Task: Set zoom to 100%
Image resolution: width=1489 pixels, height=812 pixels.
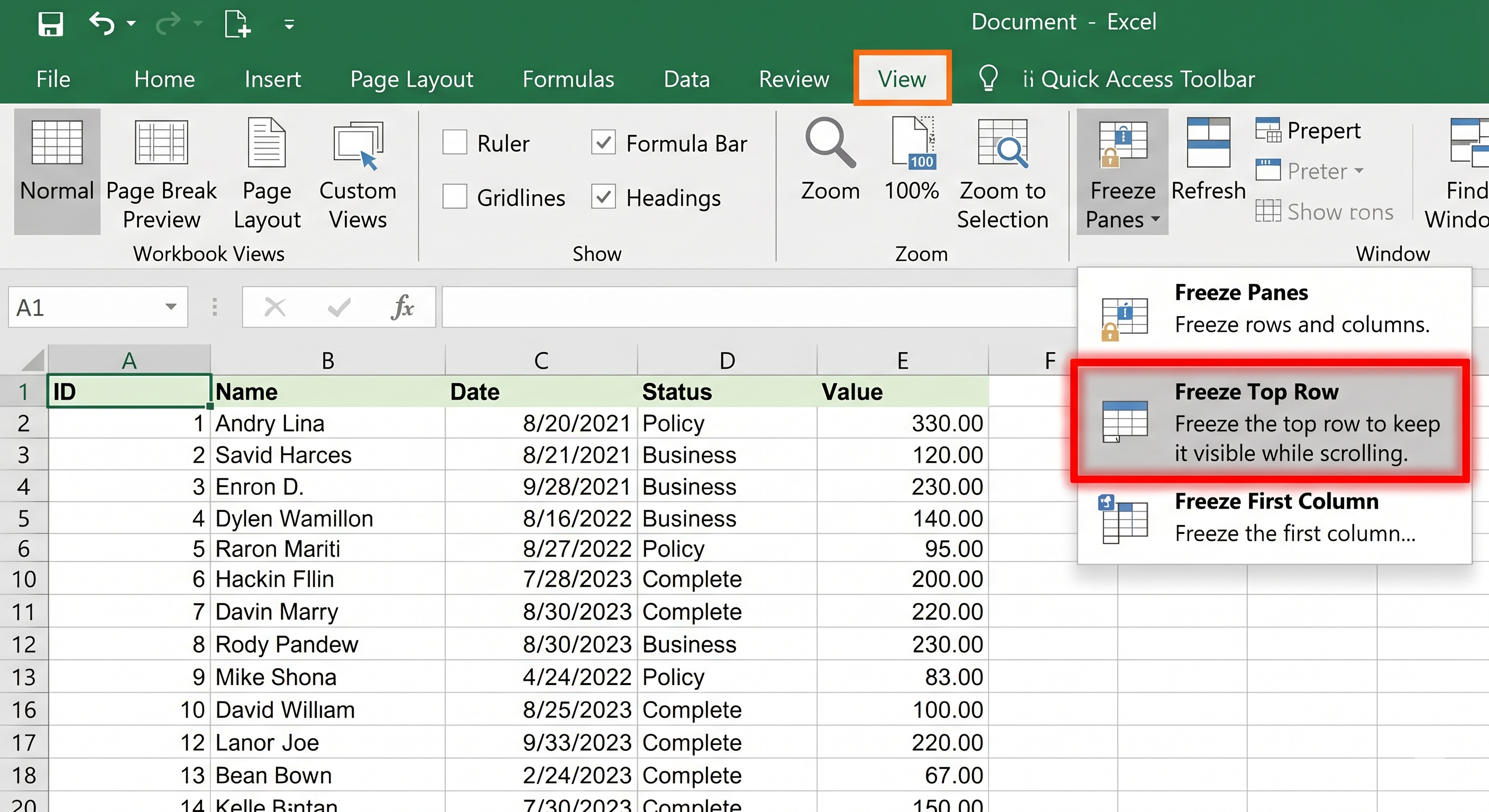Action: (912, 159)
